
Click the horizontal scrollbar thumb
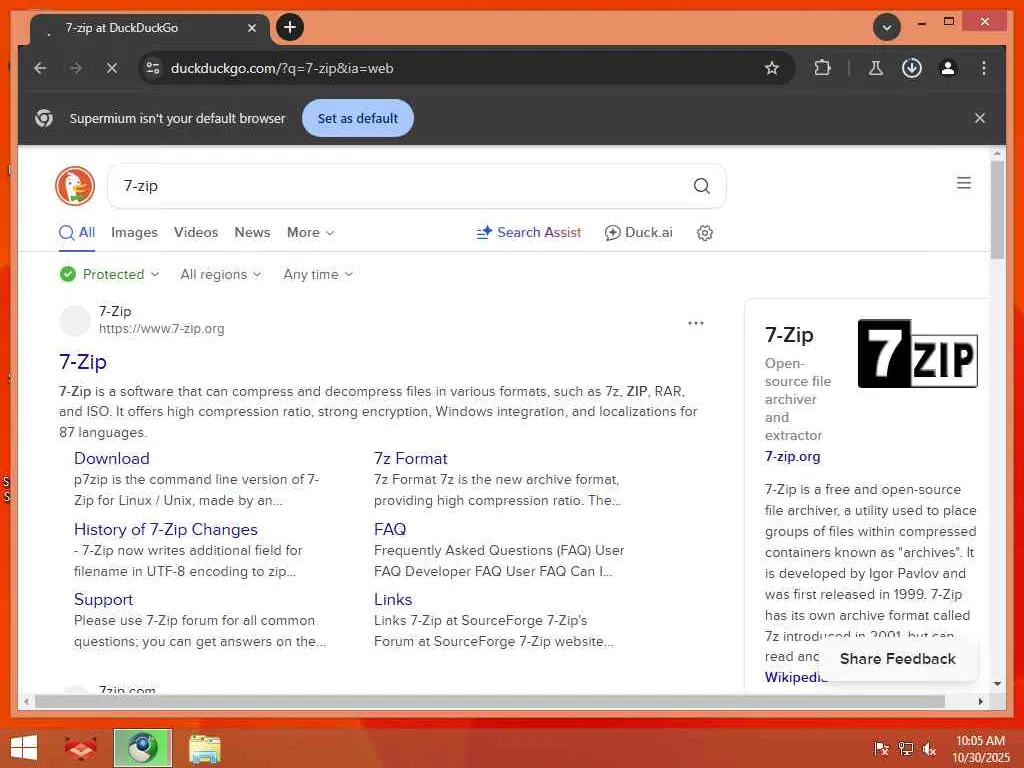(x=490, y=701)
